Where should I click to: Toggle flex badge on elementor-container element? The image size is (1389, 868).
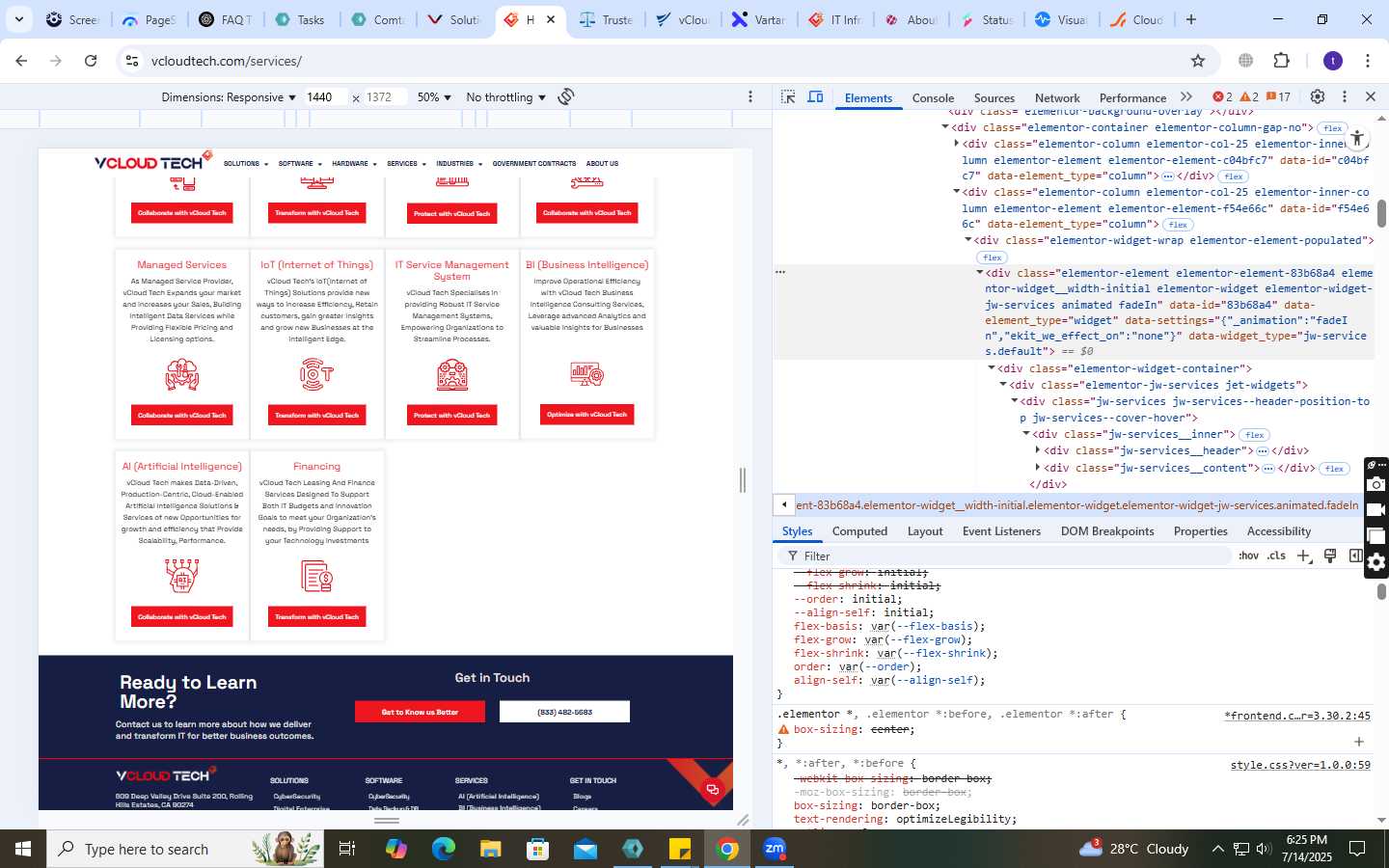[1334, 128]
